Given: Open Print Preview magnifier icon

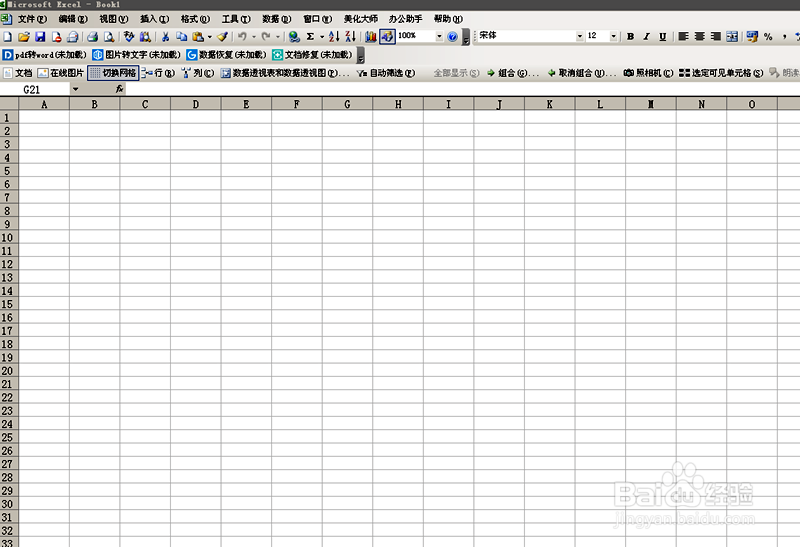Looking at the screenshot, I should [109, 37].
